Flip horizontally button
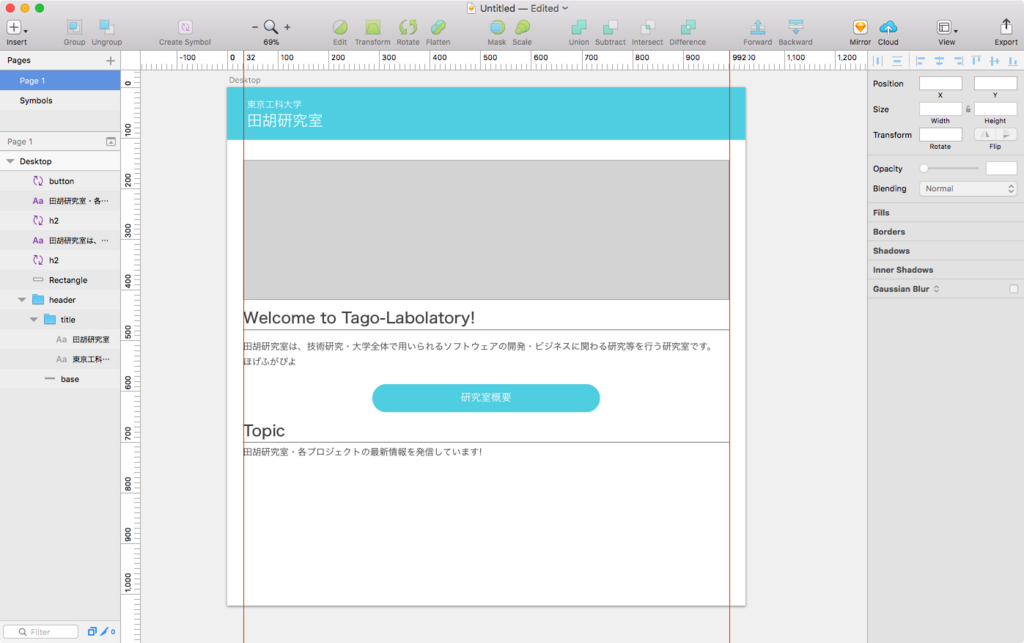This screenshot has height=643, width=1024. tap(984, 134)
